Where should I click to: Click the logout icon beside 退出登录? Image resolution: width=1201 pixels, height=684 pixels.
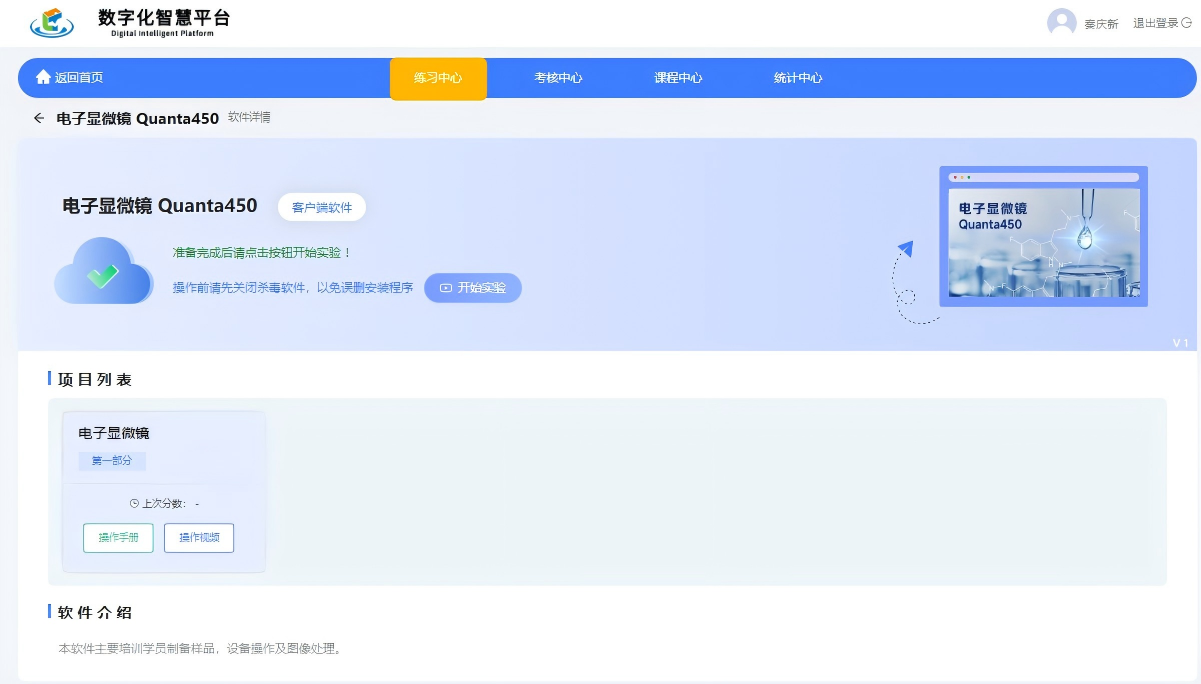tap(1187, 23)
